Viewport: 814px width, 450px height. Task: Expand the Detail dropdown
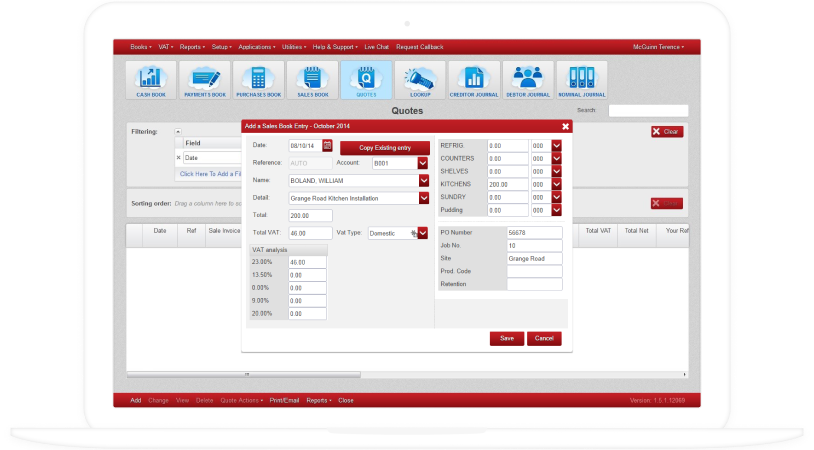click(424, 198)
